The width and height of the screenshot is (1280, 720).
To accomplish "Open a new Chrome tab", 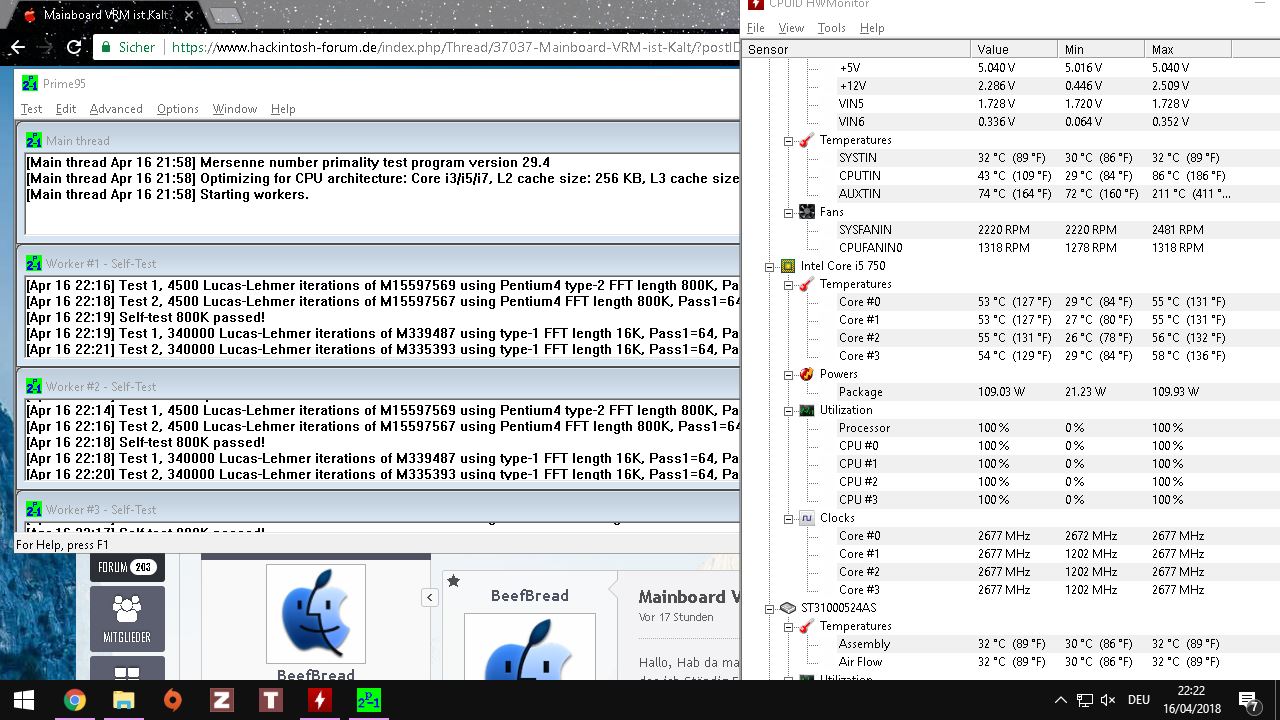I will (225, 15).
